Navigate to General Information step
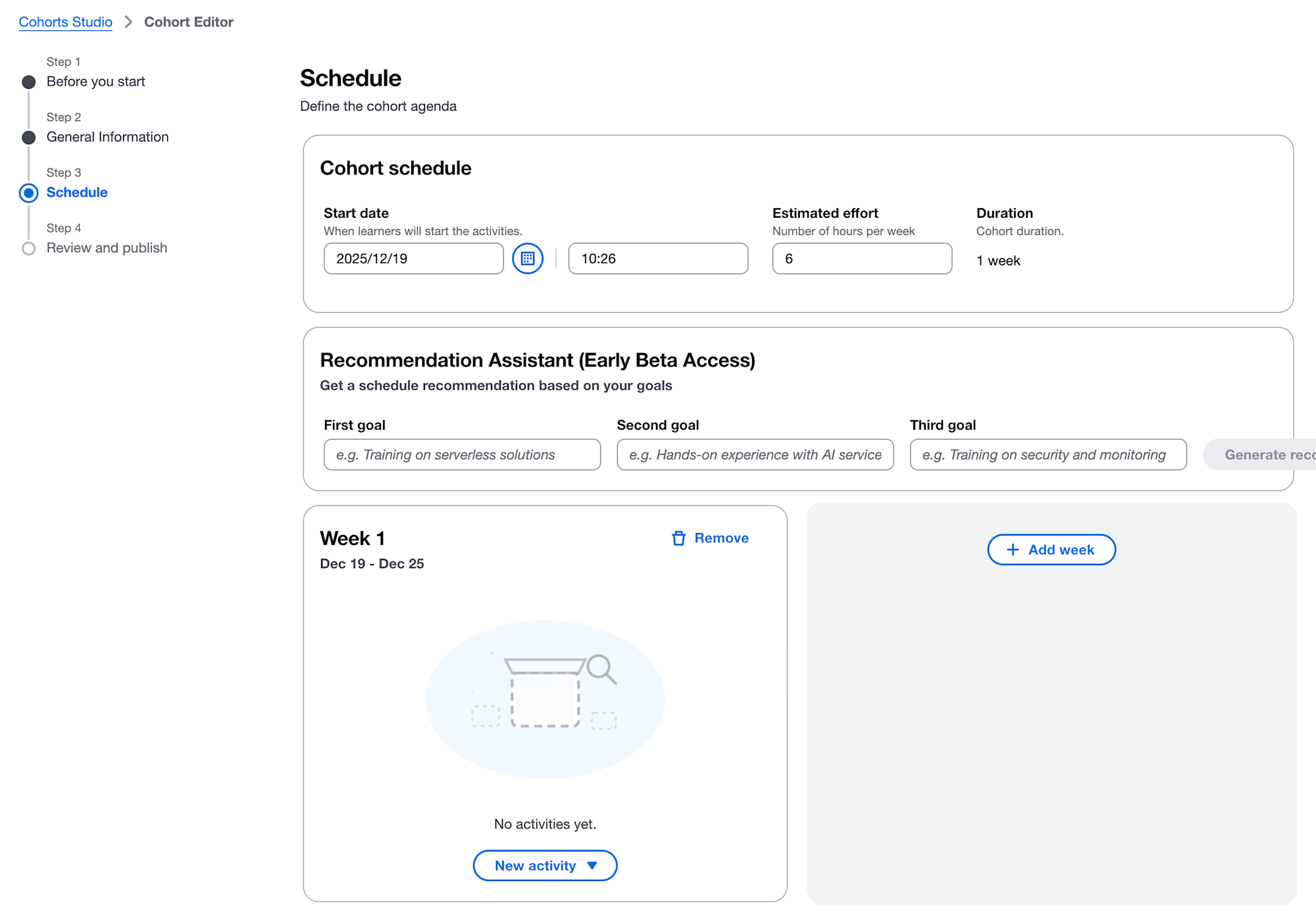 pos(107,137)
